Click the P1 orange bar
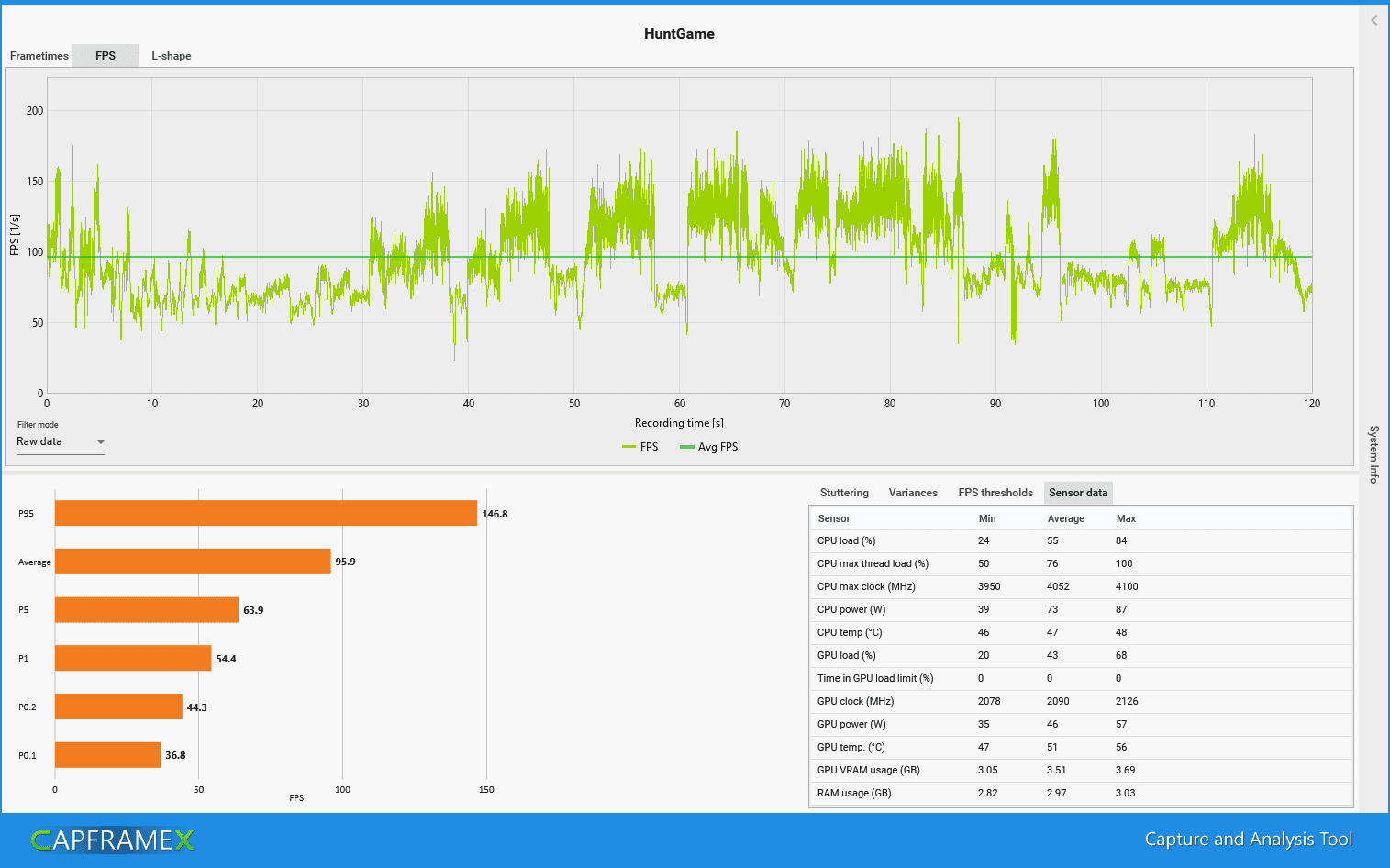 [133, 658]
